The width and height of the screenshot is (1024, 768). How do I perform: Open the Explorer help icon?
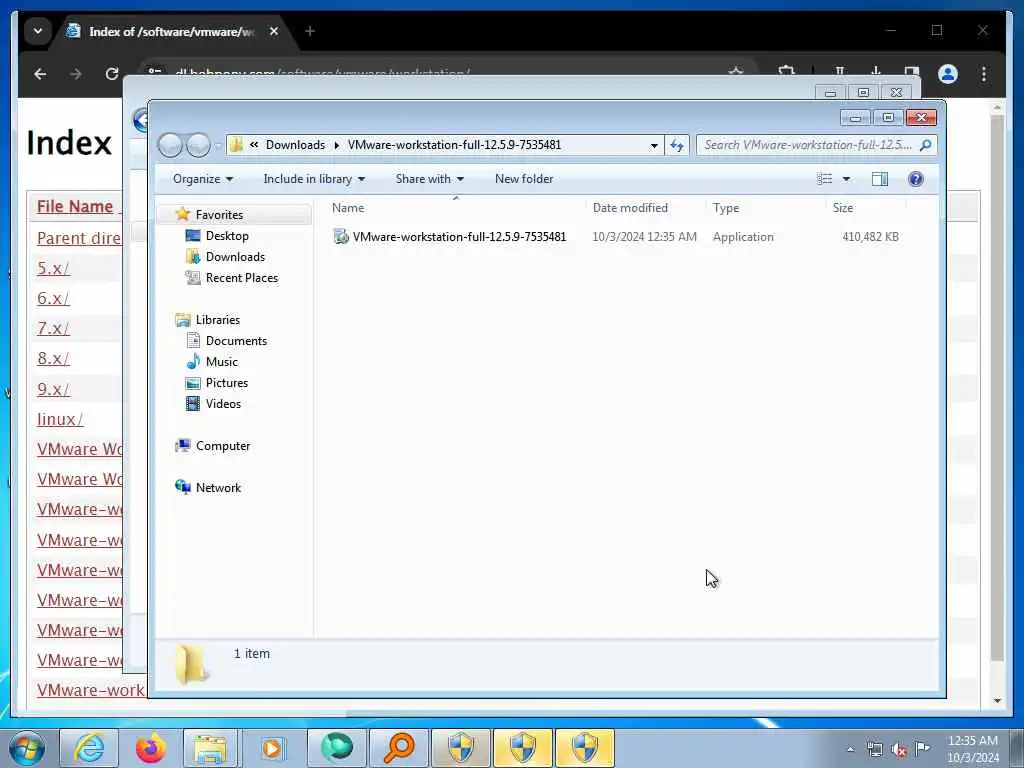[x=916, y=179]
